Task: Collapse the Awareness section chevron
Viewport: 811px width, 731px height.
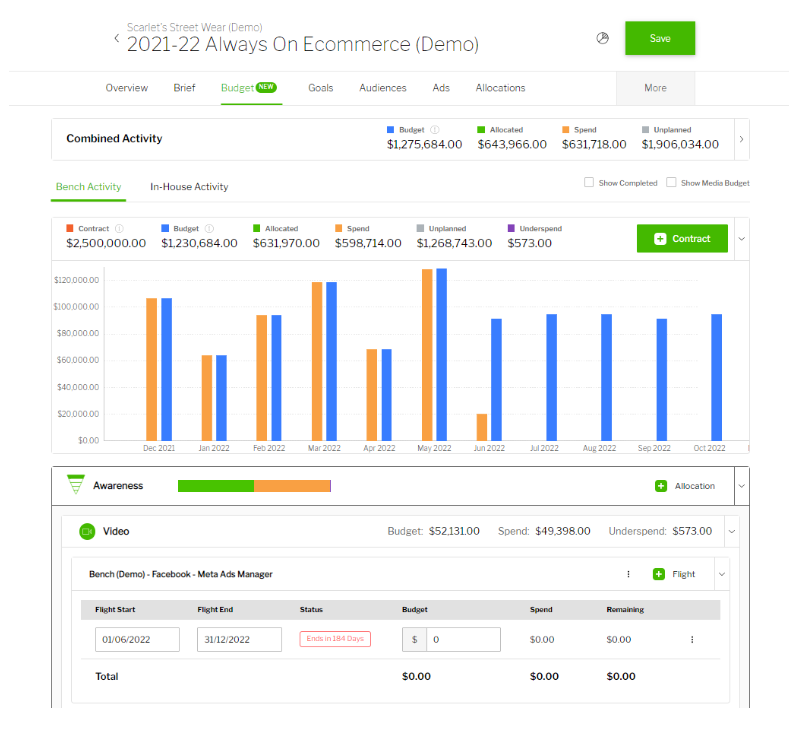Action: [741, 486]
